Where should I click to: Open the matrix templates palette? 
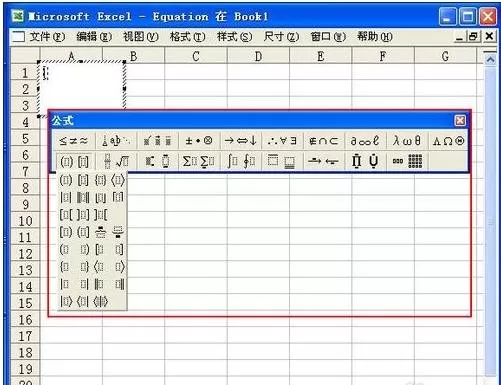[407, 162]
